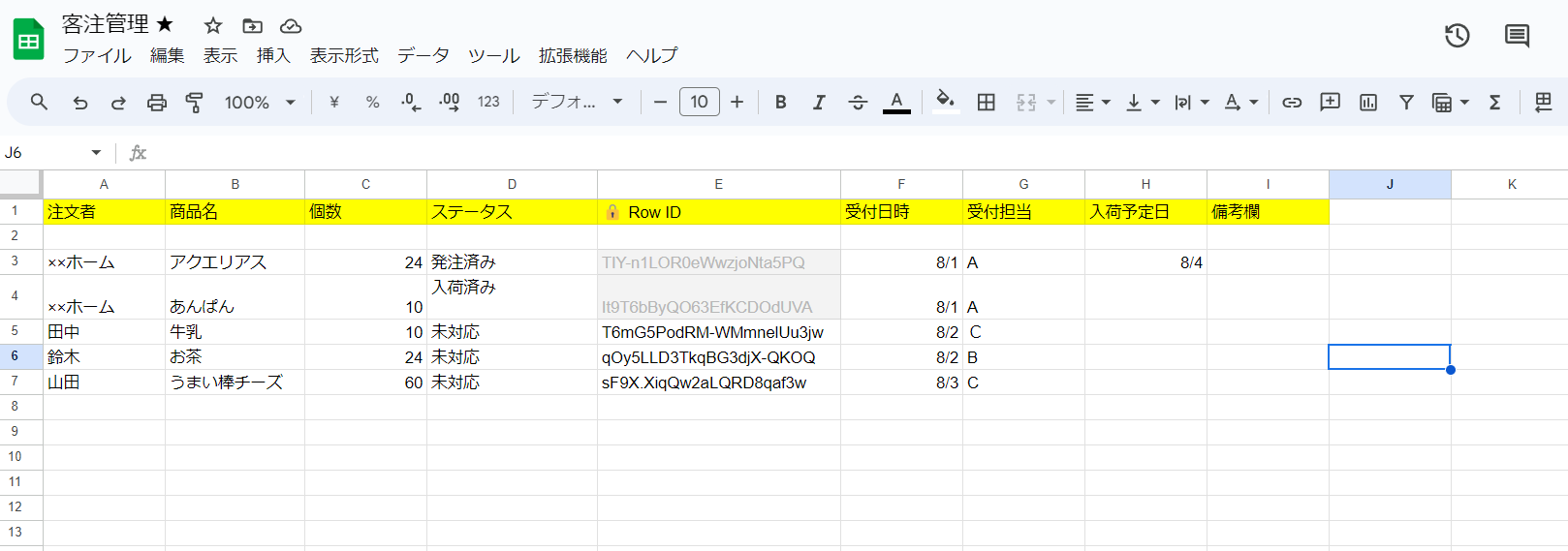Open the ファイル menu
Screen dimensions: 1568x551
[97, 55]
